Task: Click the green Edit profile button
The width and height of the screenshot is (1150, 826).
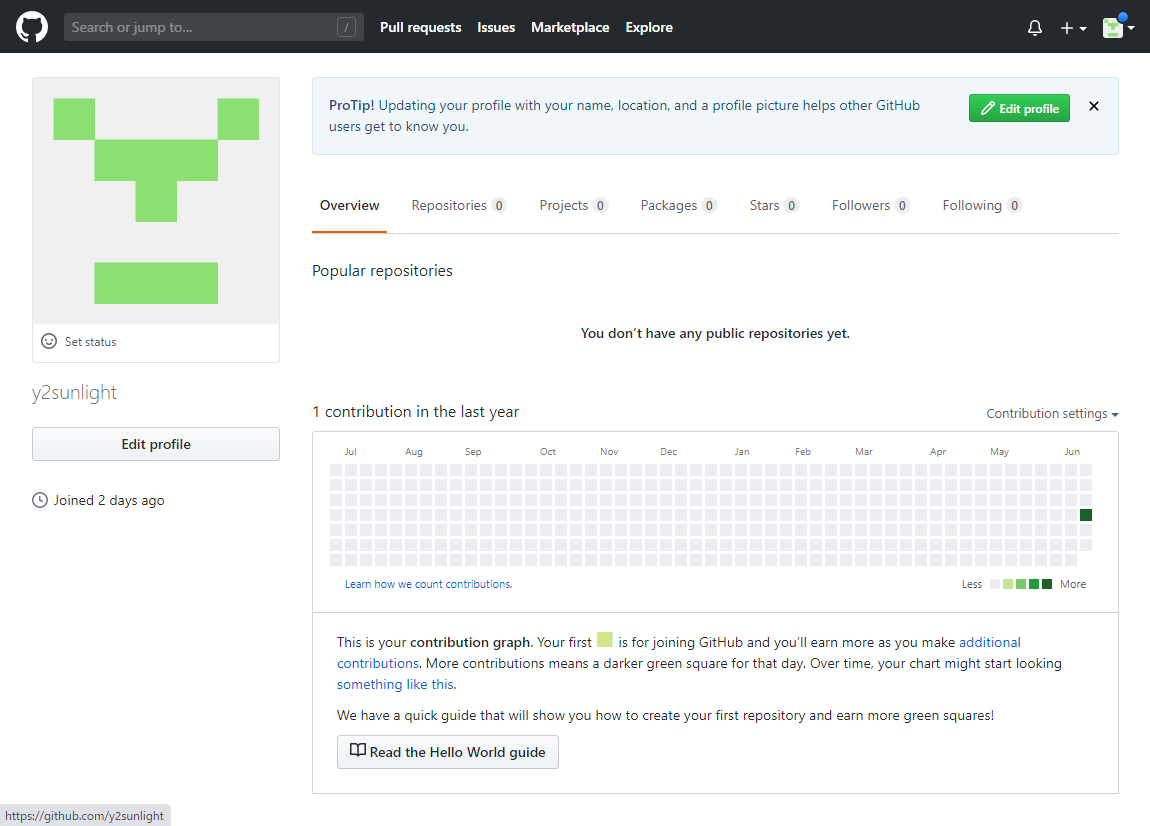Action: pos(1019,108)
